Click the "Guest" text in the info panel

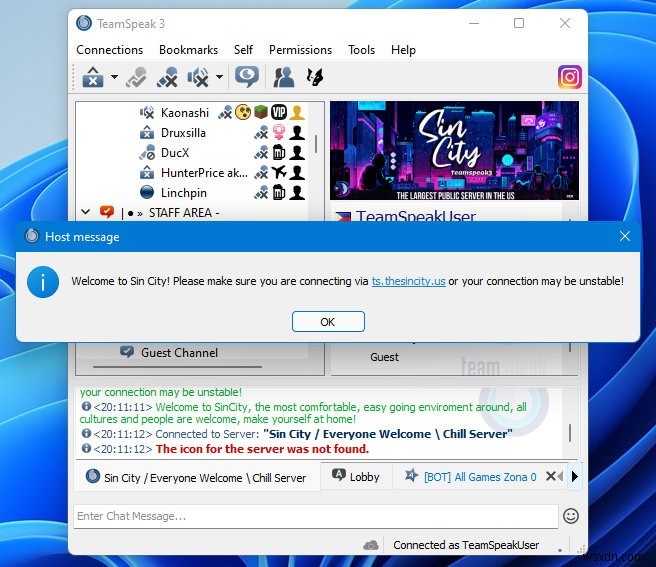point(384,357)
